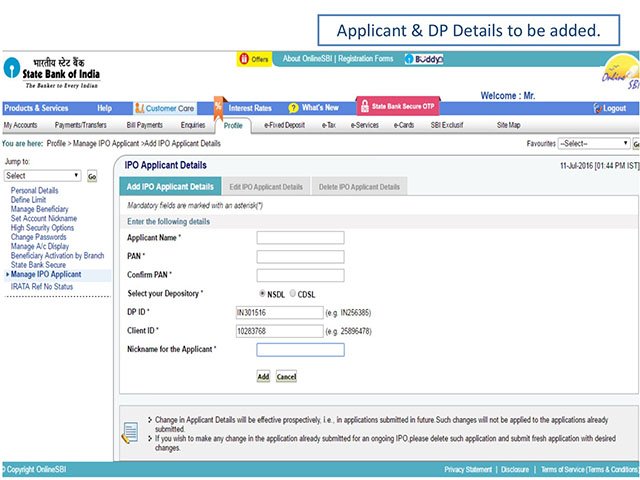Open Manage IPO Applicant sidebar link
The height and width of the screenshot is (480, 640).
(46, 275)
